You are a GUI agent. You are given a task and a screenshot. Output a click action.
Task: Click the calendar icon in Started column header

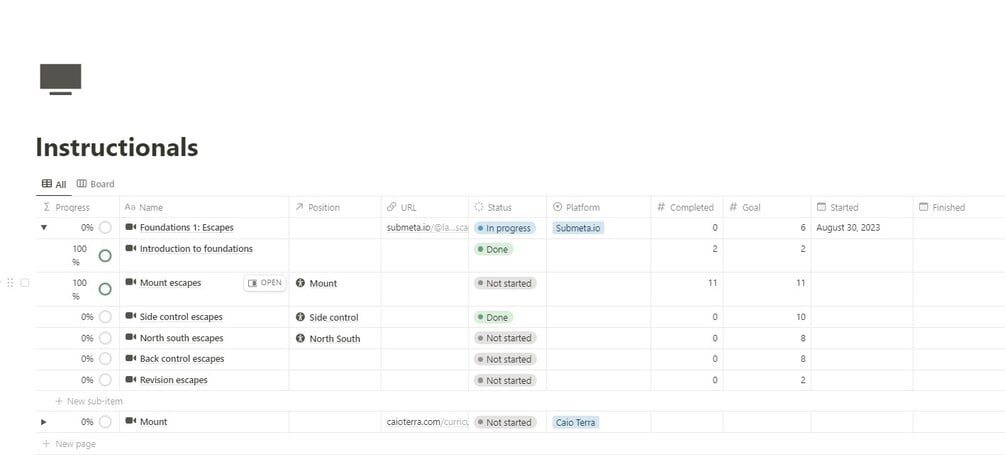[821, 207]
